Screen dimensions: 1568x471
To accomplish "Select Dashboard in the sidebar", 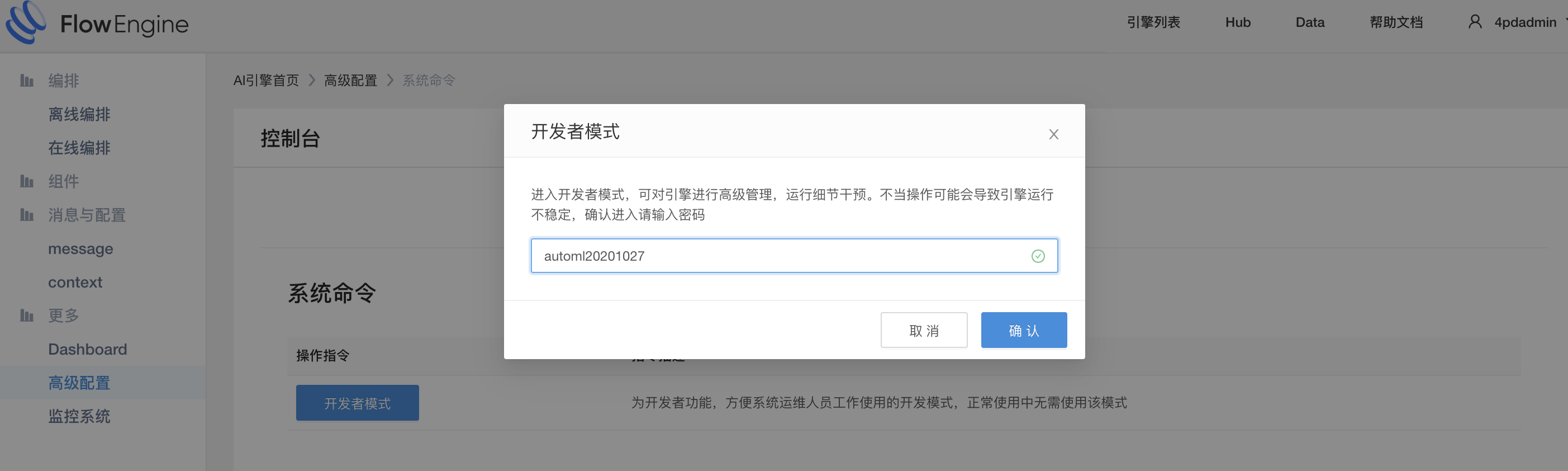I will (88, 349).
